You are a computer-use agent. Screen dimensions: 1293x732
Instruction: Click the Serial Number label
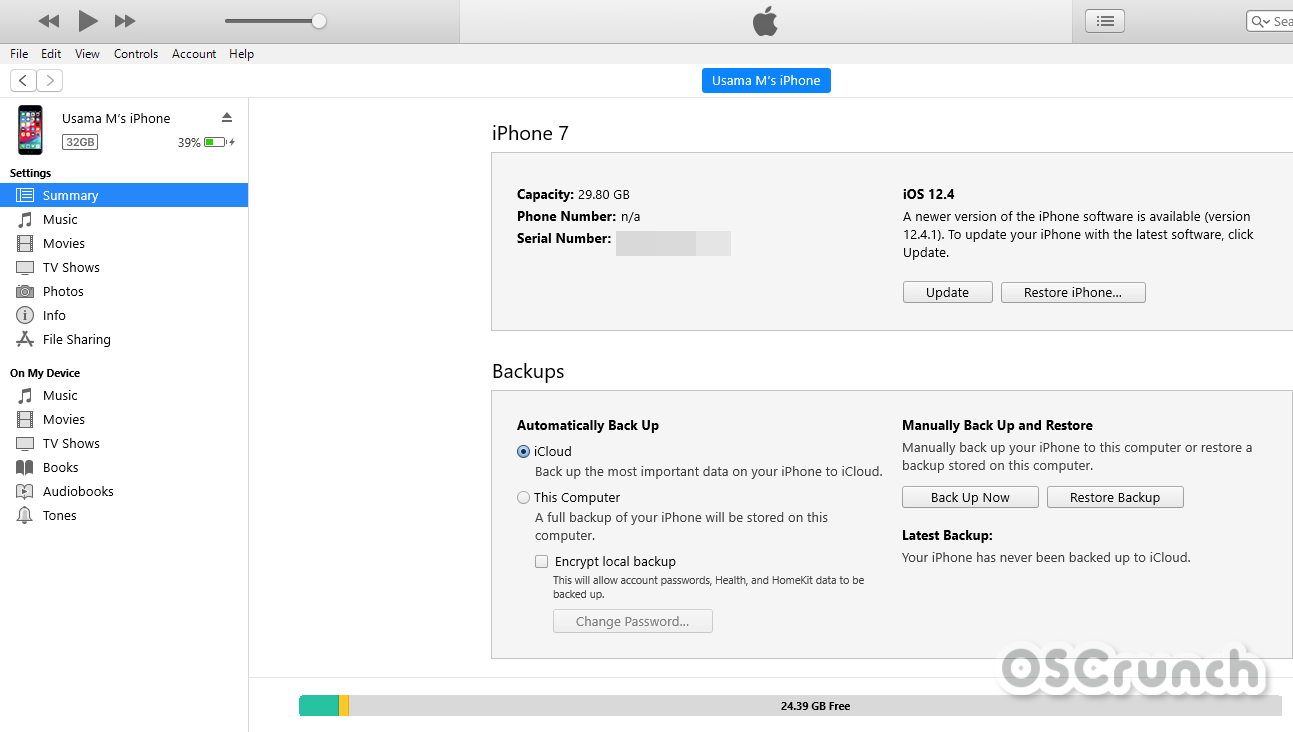tap(564, 238)
